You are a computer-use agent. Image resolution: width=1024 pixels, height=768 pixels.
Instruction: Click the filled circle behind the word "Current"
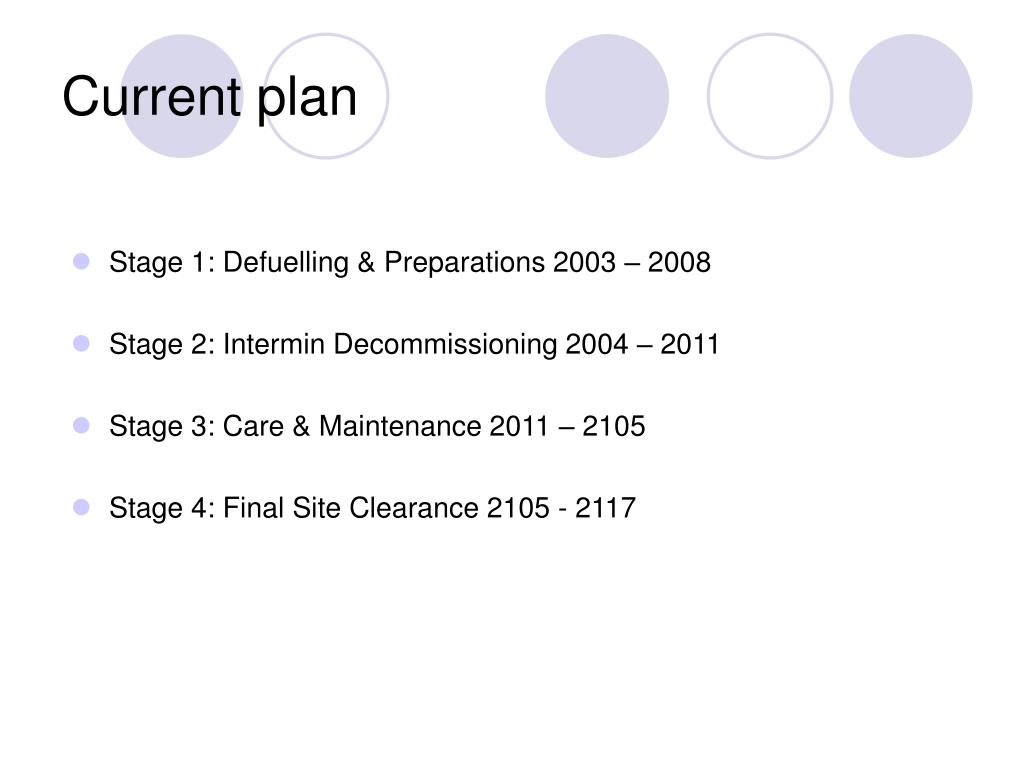click(182, 96)
